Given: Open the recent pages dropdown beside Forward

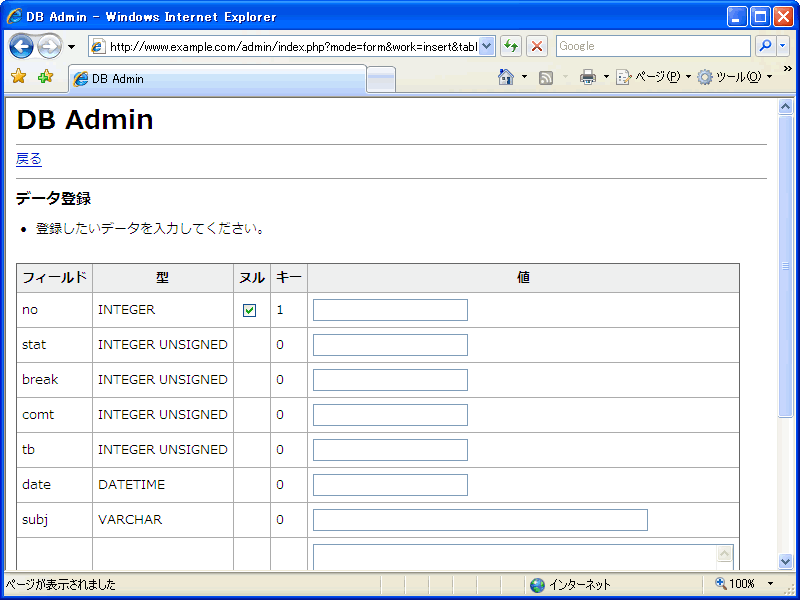Looking at the screenshot, I should click(x=72, y=47).
